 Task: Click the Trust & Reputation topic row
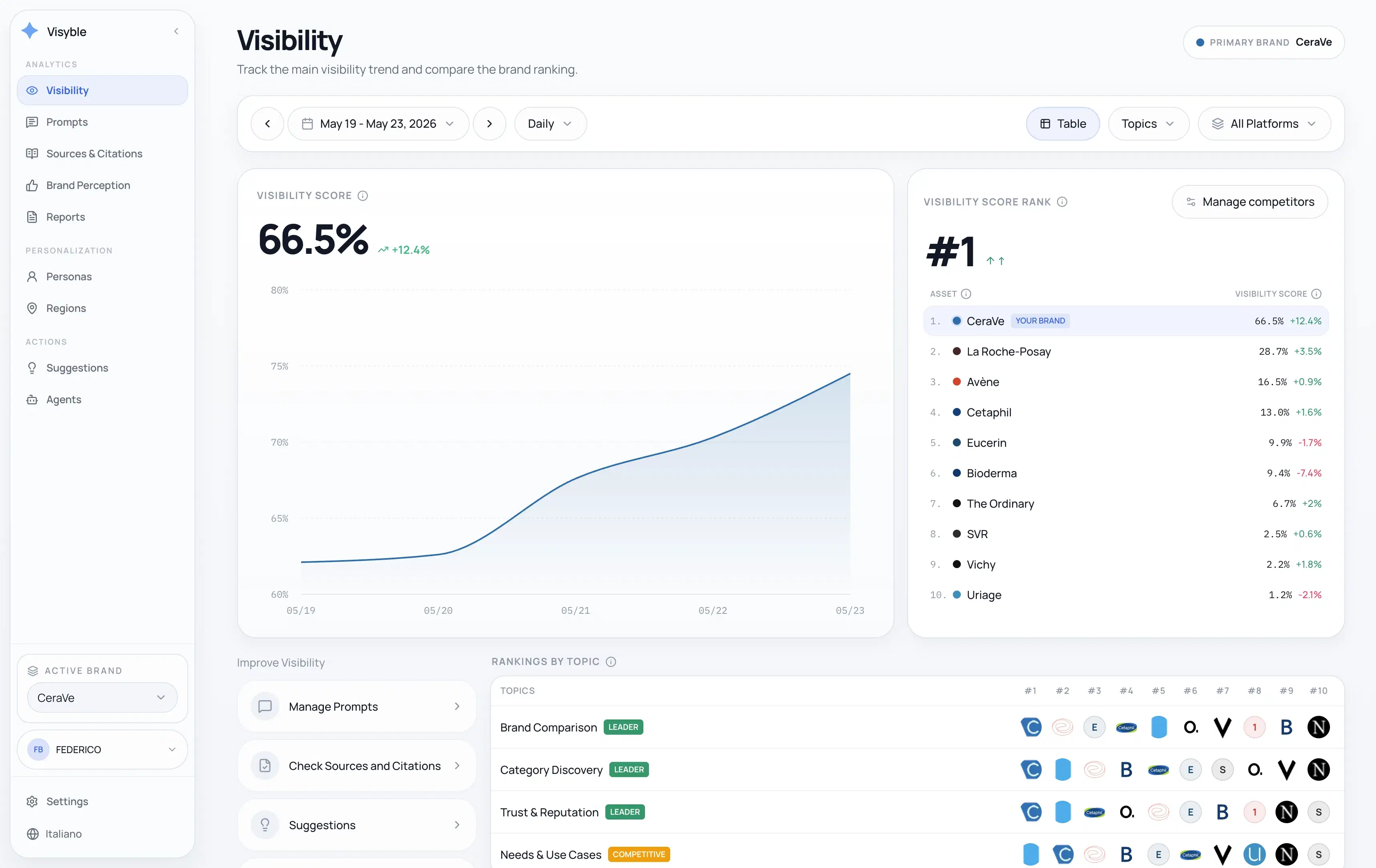(917, 812)
